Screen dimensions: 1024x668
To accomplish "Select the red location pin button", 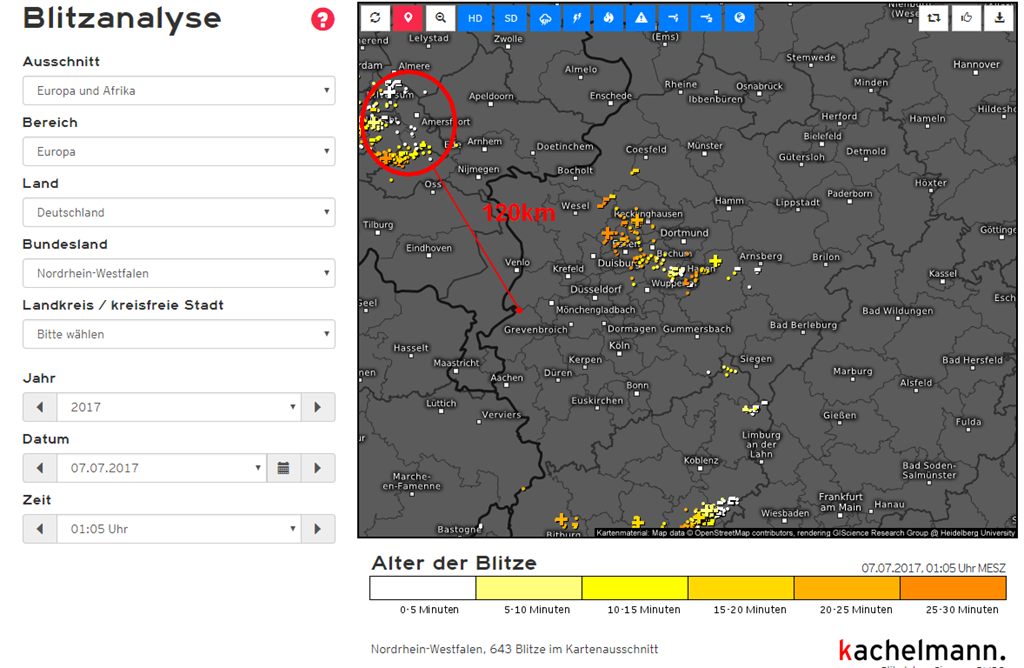I will (x=407, y=18).
